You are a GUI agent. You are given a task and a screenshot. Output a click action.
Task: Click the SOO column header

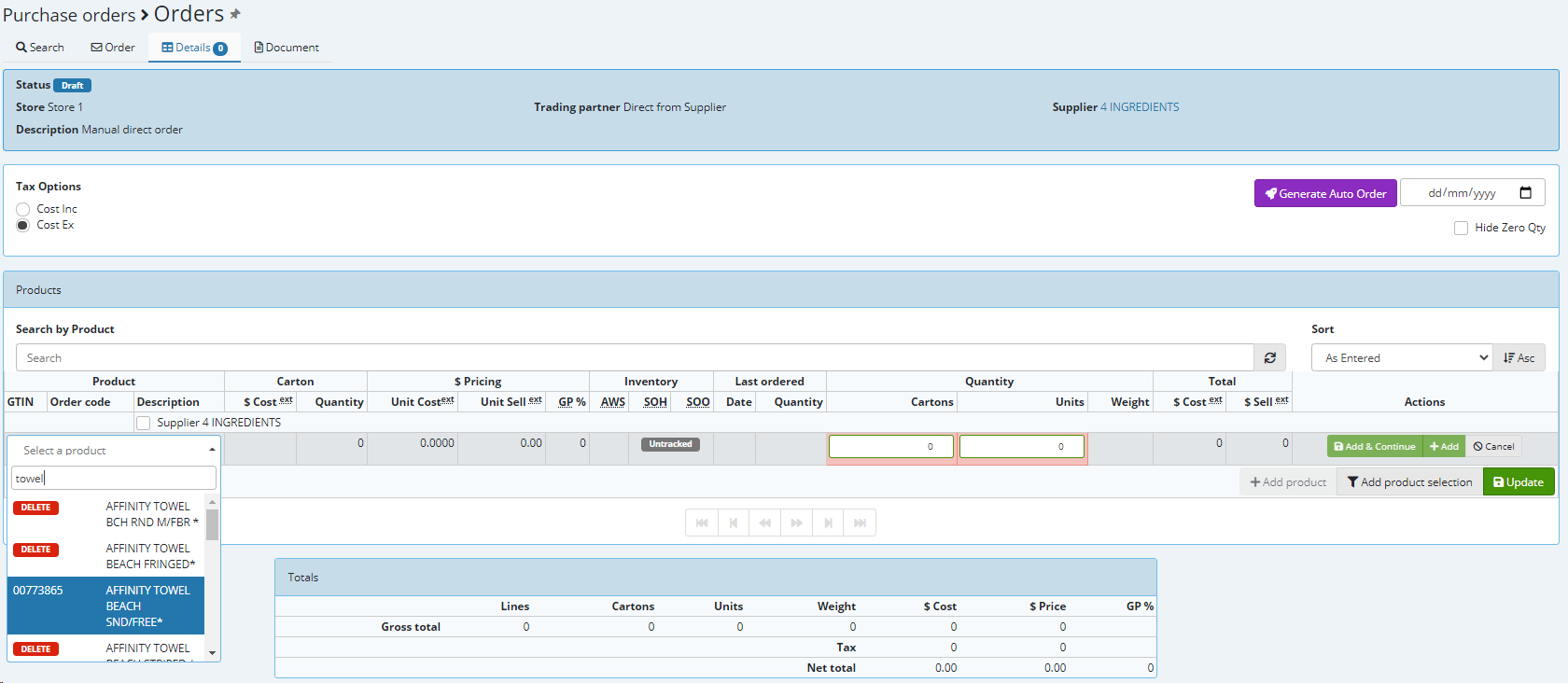(x=698, y=402)
